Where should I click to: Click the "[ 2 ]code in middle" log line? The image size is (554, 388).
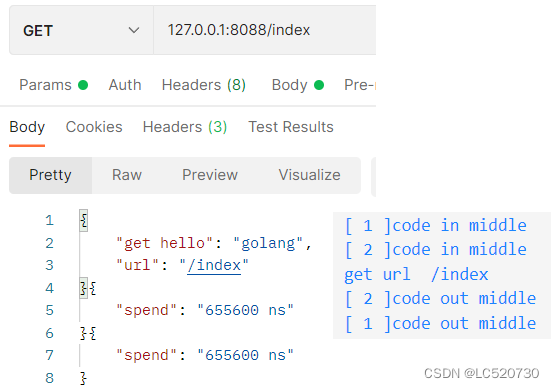(435, 250)
